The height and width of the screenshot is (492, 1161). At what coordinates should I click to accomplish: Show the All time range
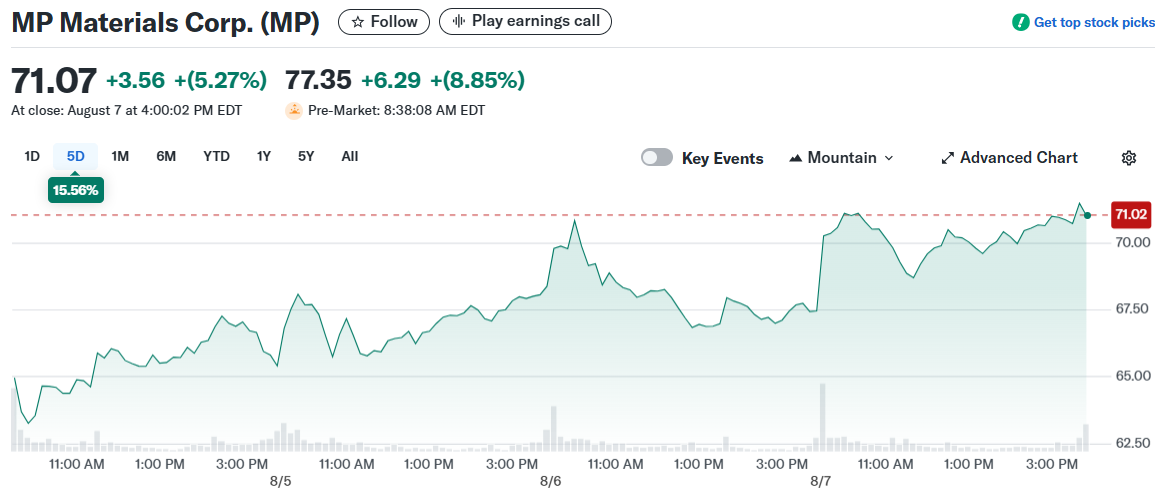[350, 156]
